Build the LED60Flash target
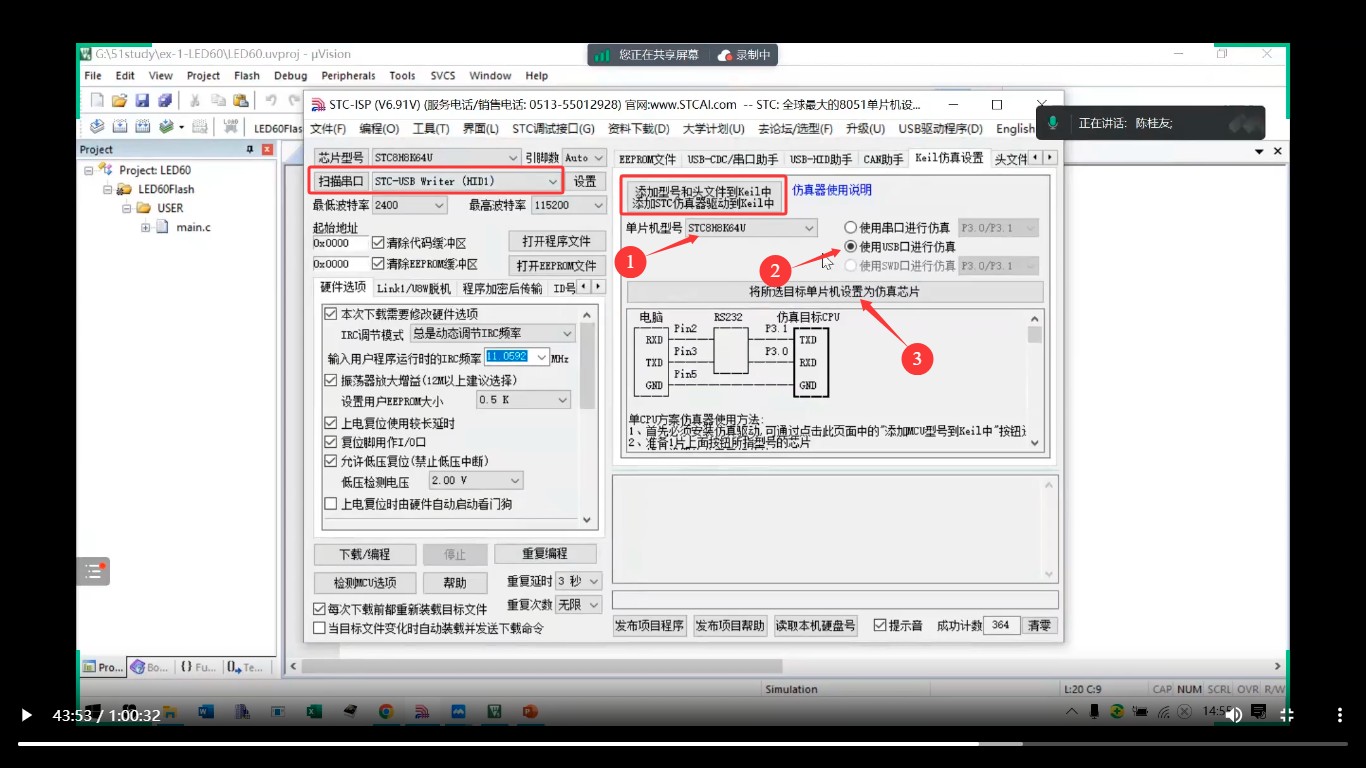This screenshot has width=1366, height=768. (x=119, y=127)
